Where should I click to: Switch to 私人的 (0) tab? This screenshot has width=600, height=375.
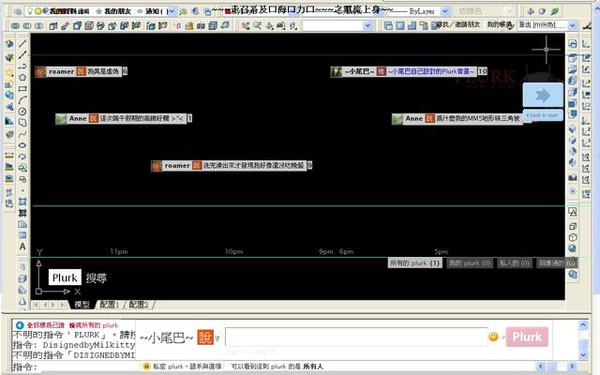(x=515, y=263)
